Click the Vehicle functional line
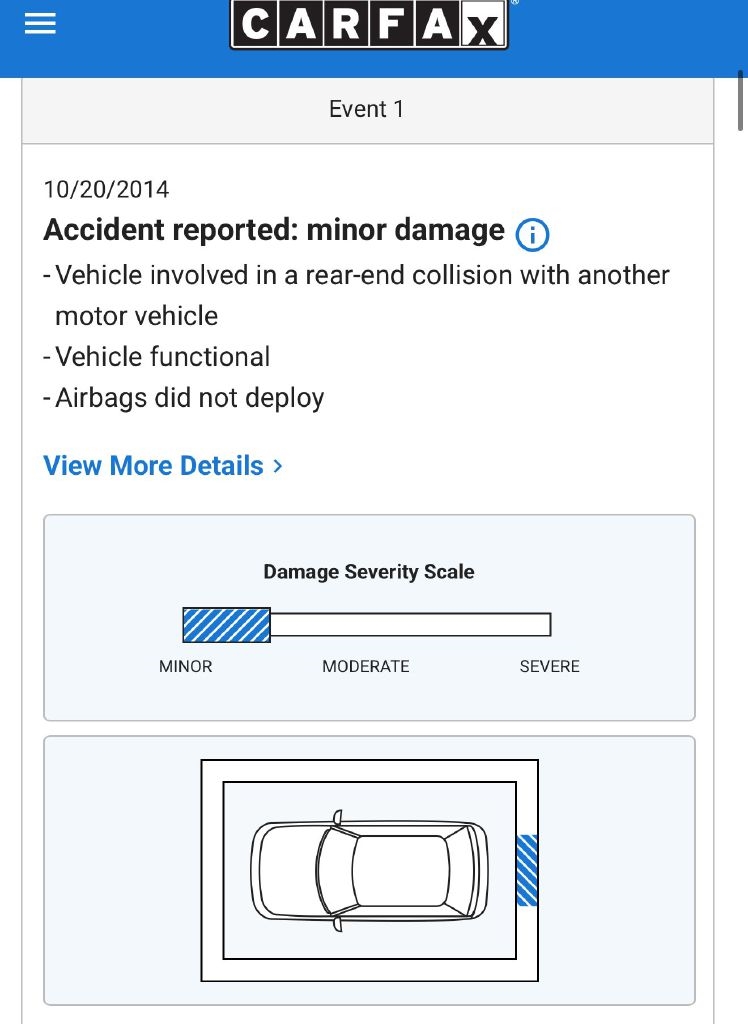Image resolution: width=748 pixels, height=1024 pixels. tap(162, 357)
